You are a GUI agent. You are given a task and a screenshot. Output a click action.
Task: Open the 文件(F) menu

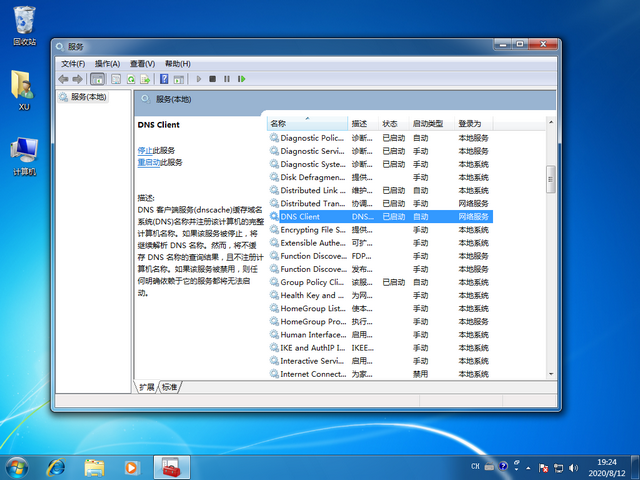[x=73, y=64]
